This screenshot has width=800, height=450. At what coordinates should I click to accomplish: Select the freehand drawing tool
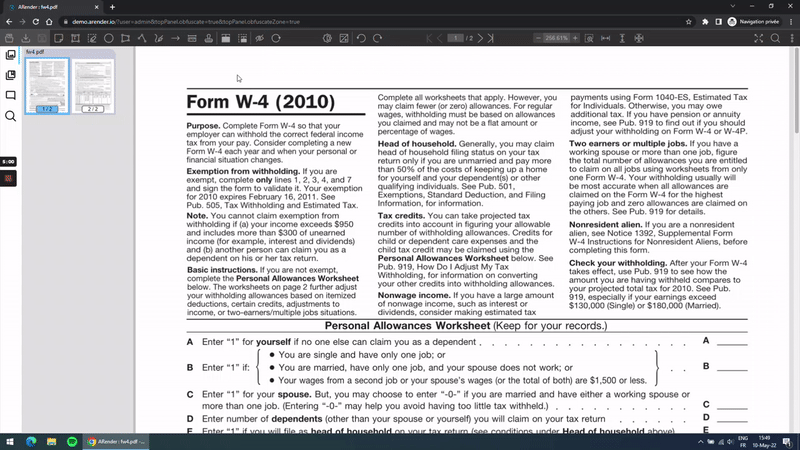point(159,38)
